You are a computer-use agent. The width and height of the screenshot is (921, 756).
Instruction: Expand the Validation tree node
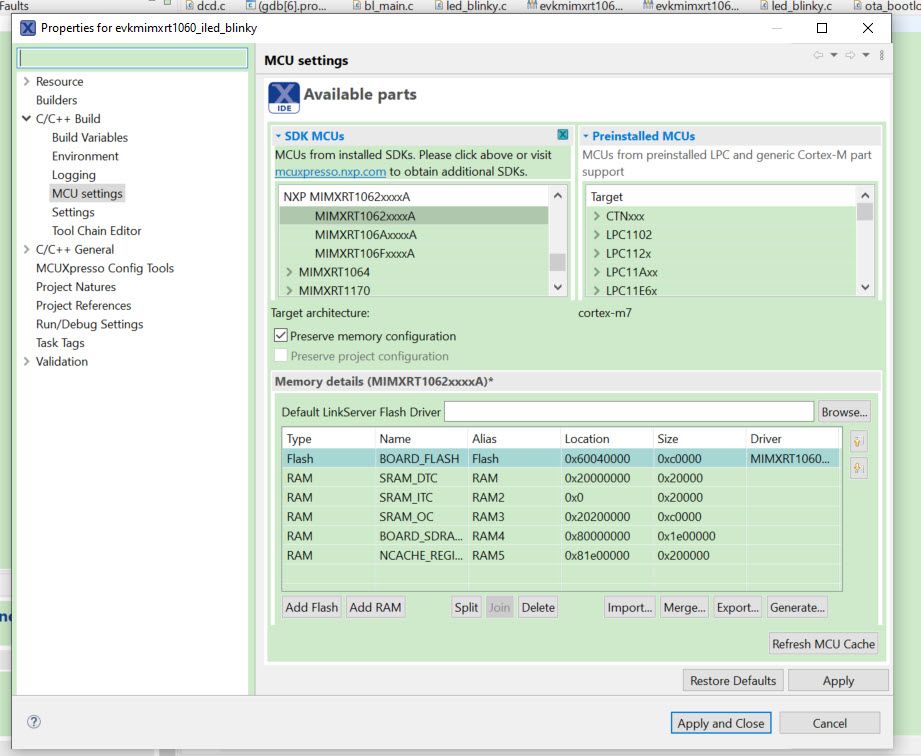click(x=26, y=361)
